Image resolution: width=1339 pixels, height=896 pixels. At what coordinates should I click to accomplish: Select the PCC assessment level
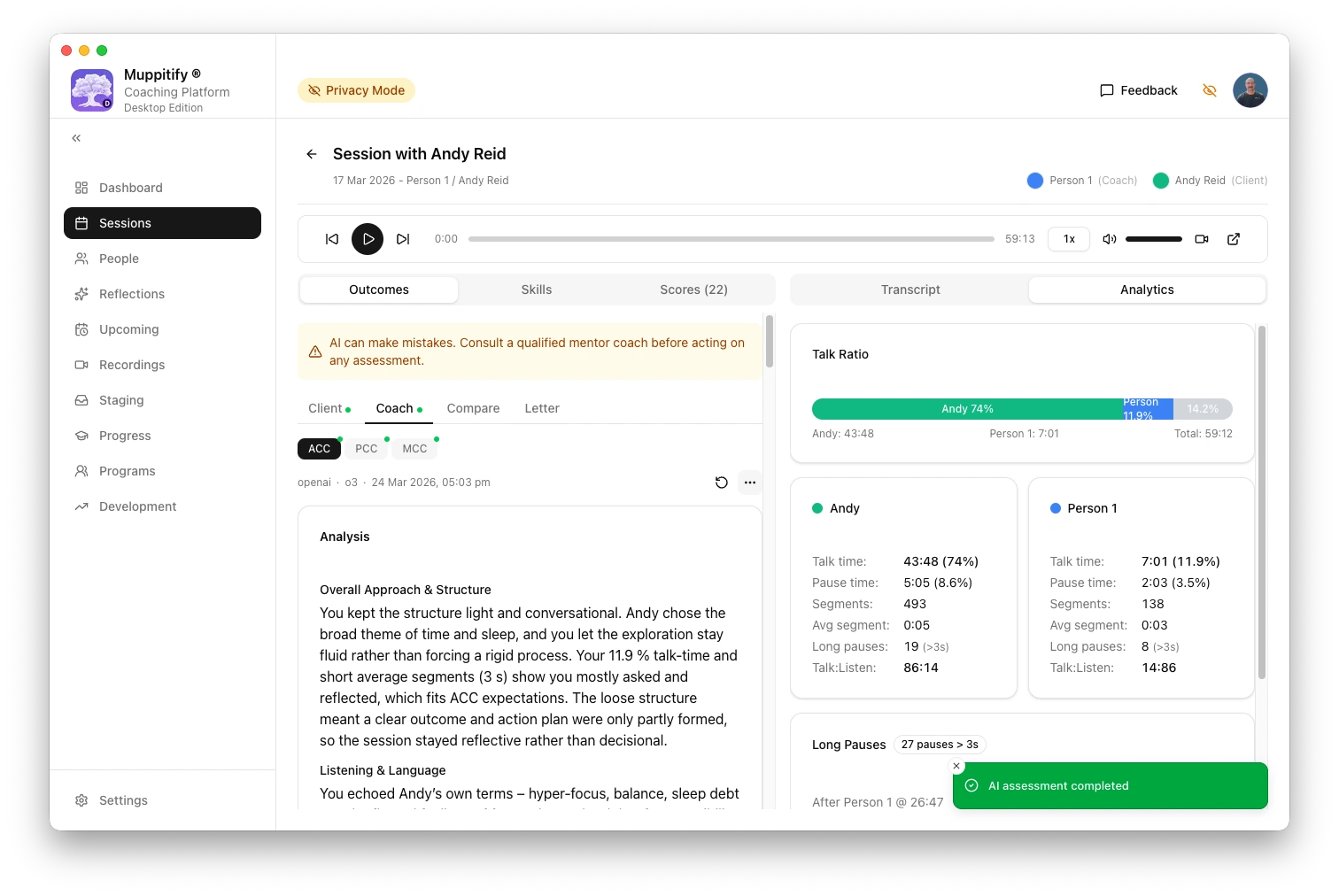click(x=366, y=449)
